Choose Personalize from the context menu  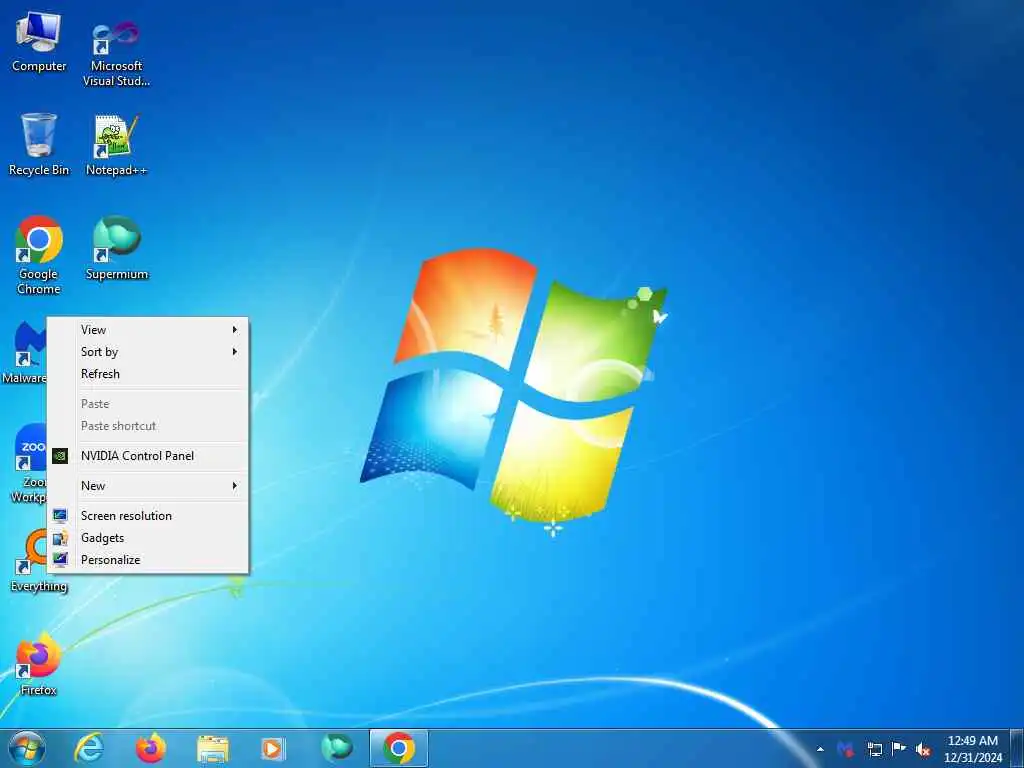(148, 560)
